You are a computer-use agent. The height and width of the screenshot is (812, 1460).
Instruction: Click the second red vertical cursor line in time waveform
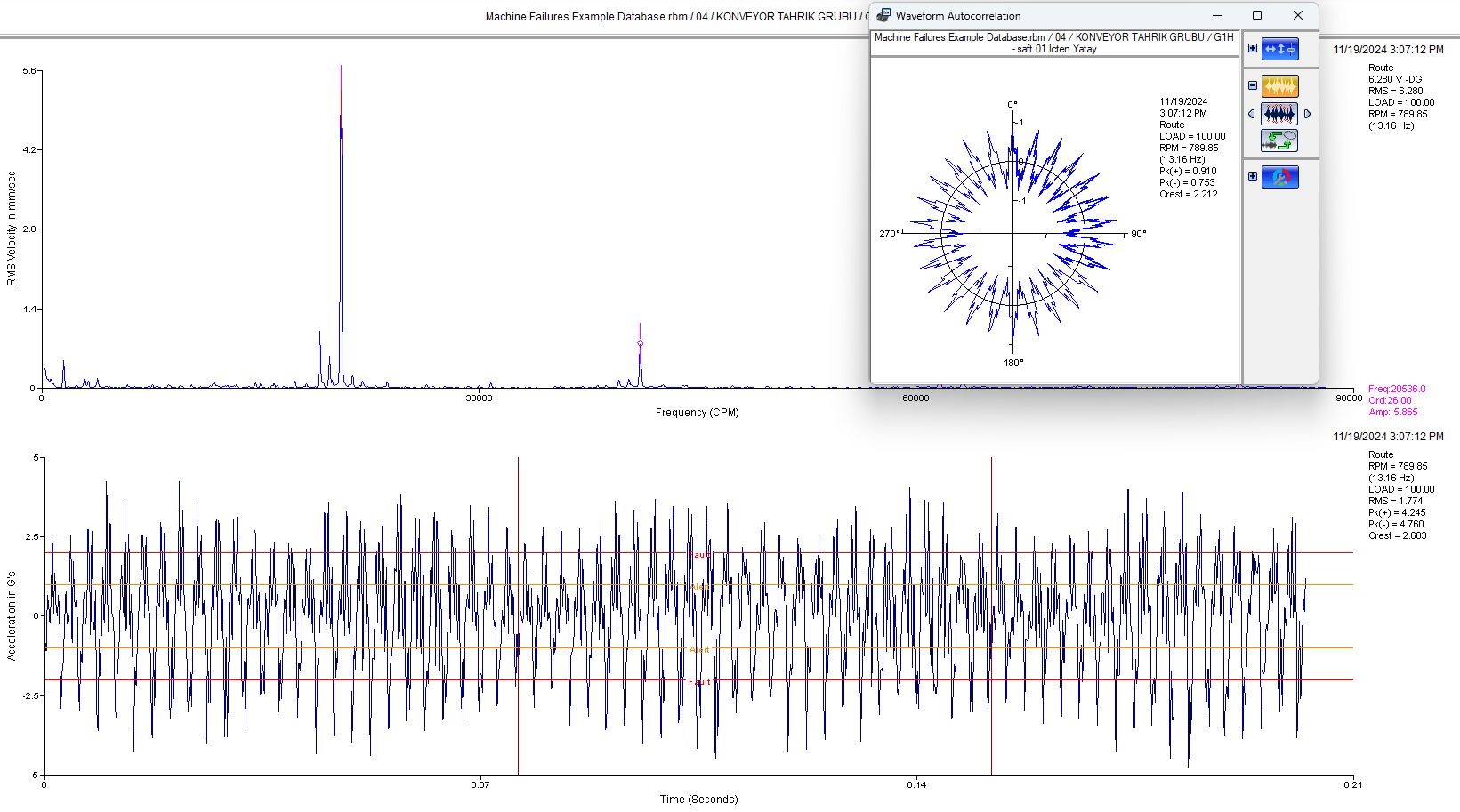[991, 615]
